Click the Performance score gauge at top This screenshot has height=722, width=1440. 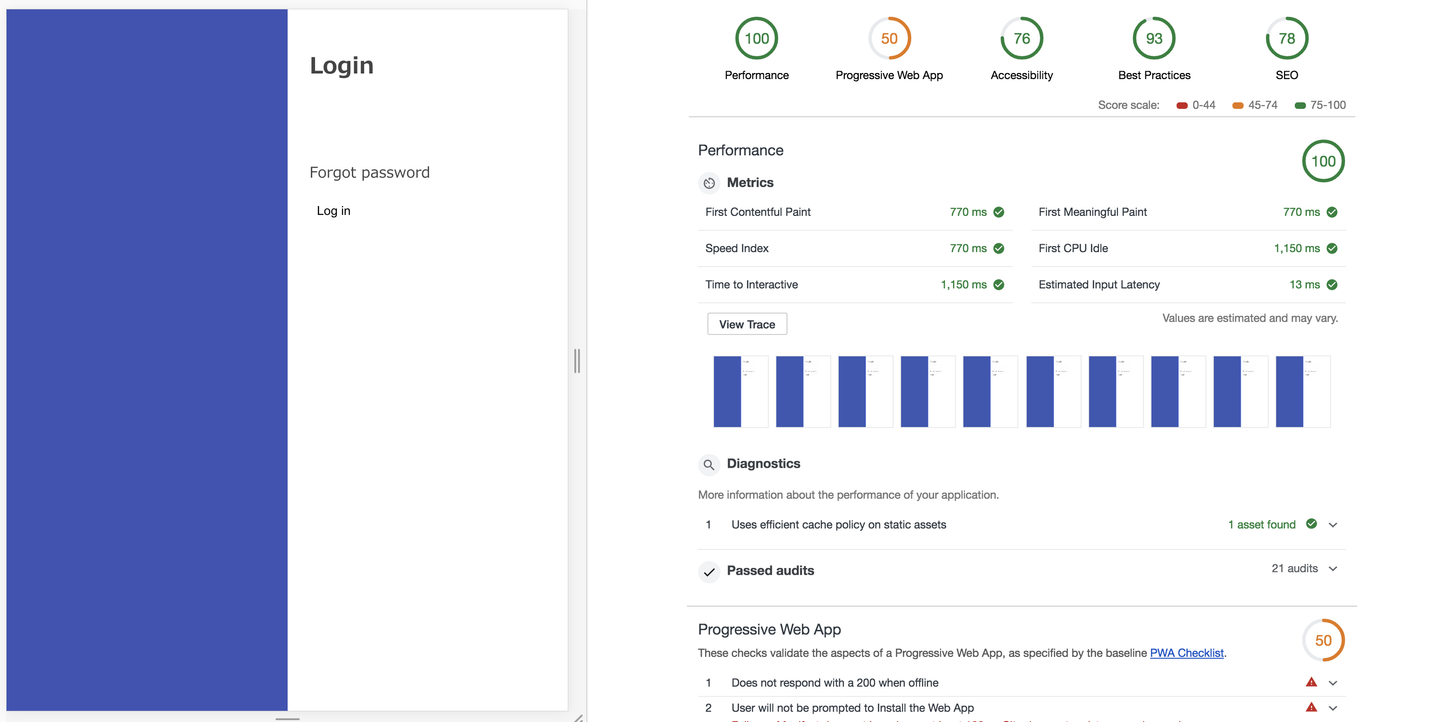pos(757,39)
